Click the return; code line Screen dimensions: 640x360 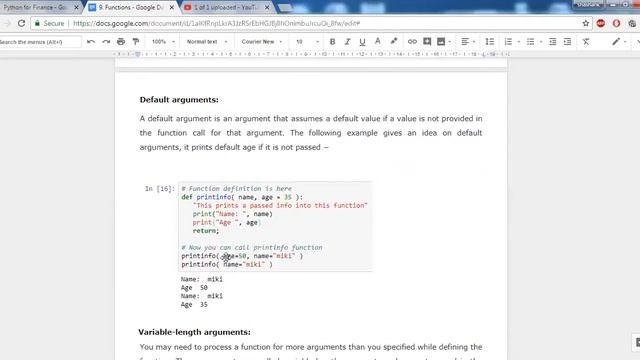pos(206,231)
